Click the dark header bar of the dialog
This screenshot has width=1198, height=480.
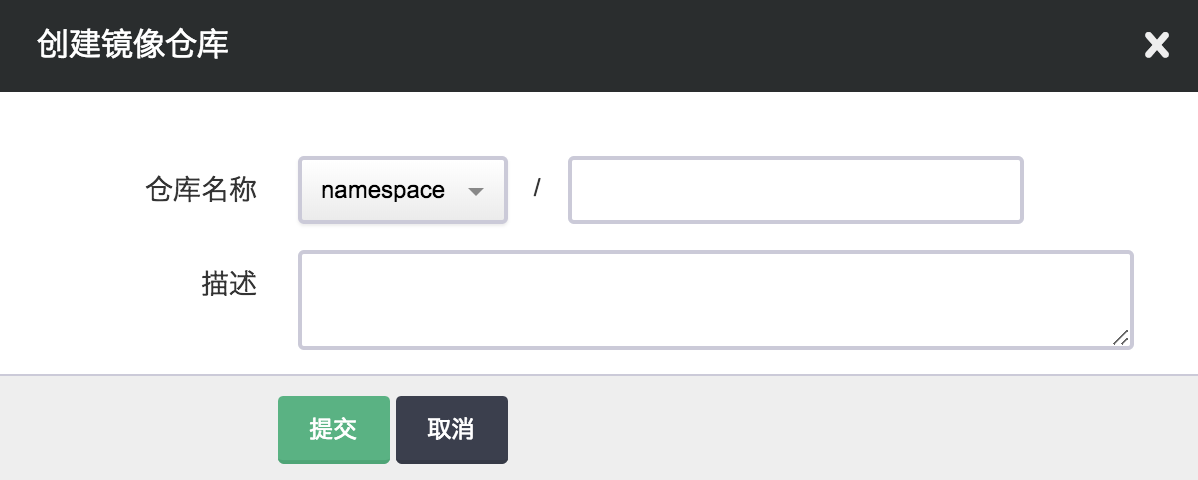pyautogui.click(x=650, y=45)
